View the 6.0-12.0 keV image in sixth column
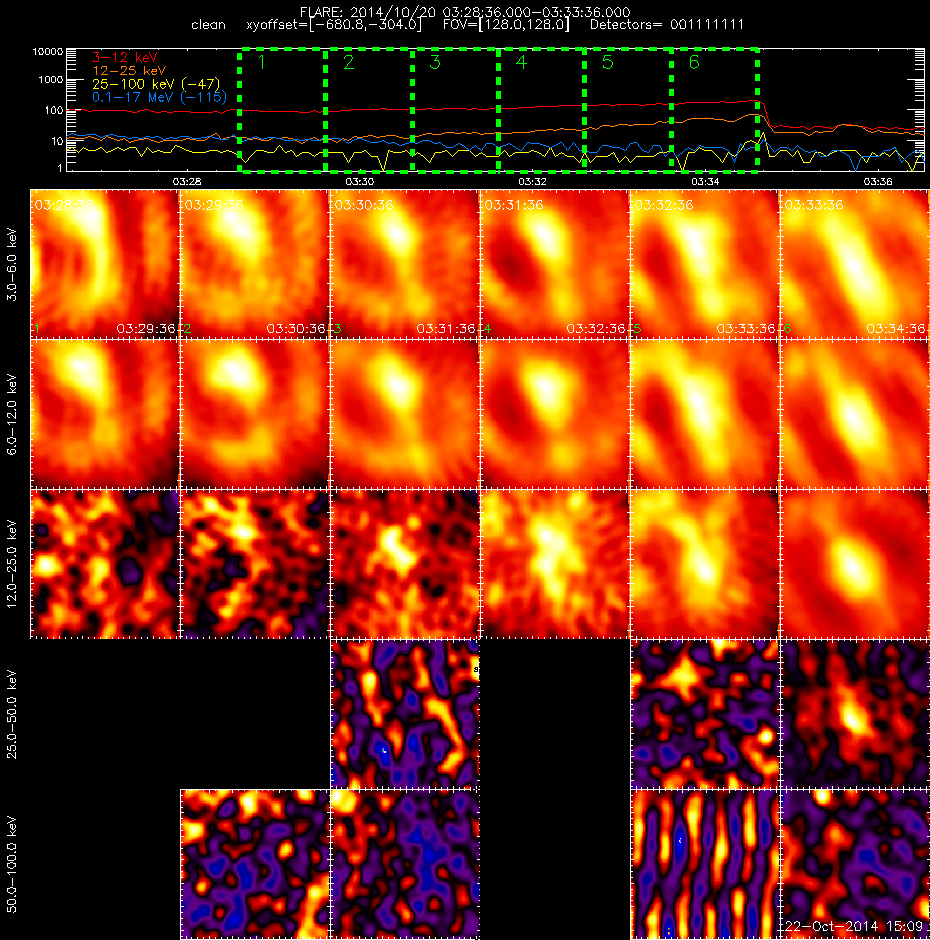 coord(854,414)
